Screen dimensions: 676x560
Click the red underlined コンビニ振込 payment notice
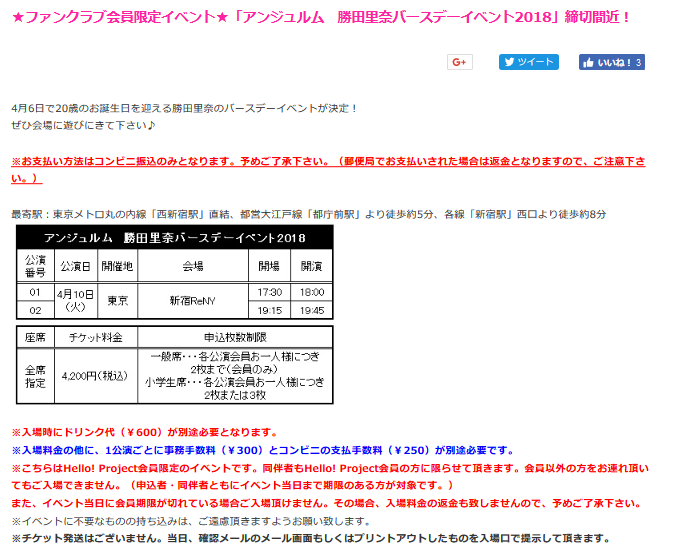click(x=328, y=170)
